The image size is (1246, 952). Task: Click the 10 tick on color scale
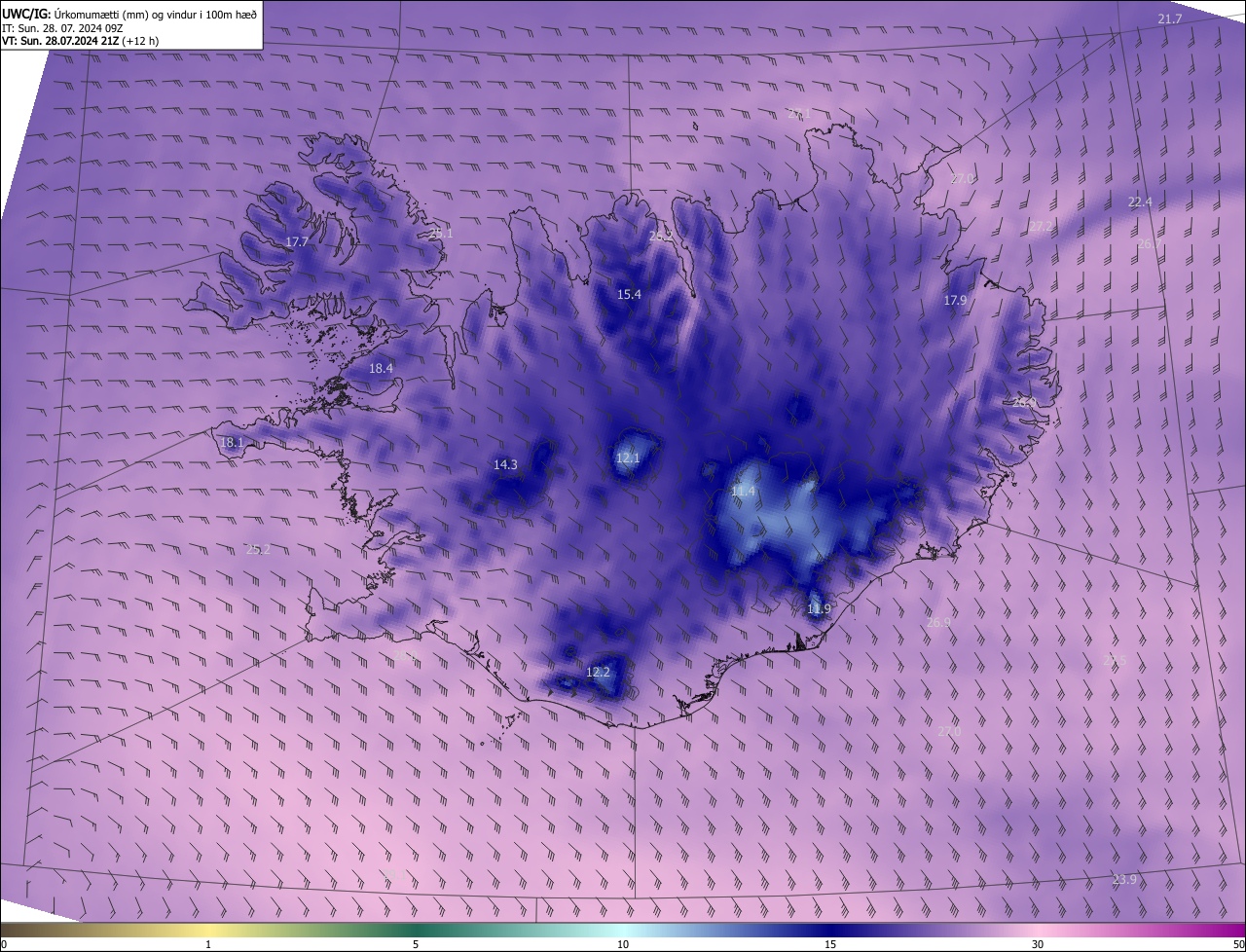623,944
